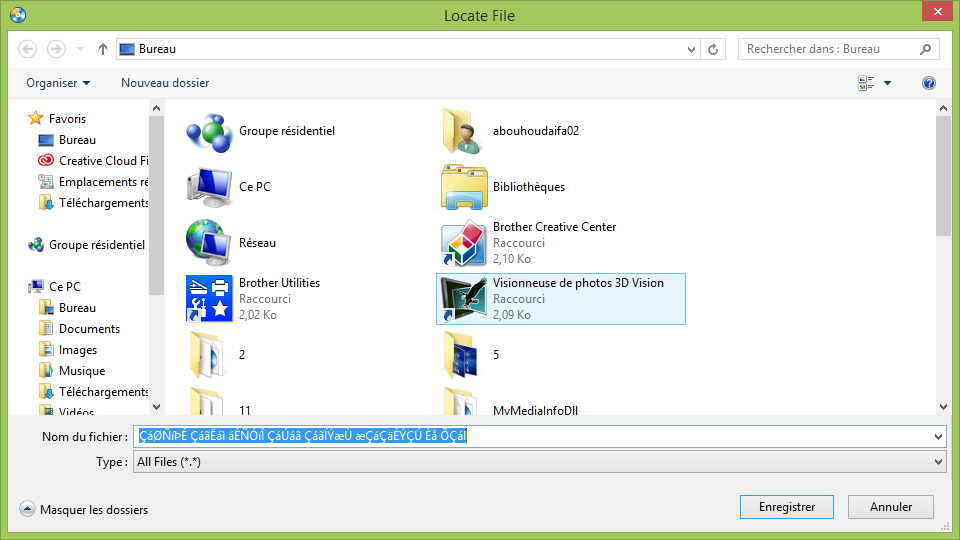Open the abouhoudaifa02 user folder
The image size is (960, 540).
tap(464, 131)
